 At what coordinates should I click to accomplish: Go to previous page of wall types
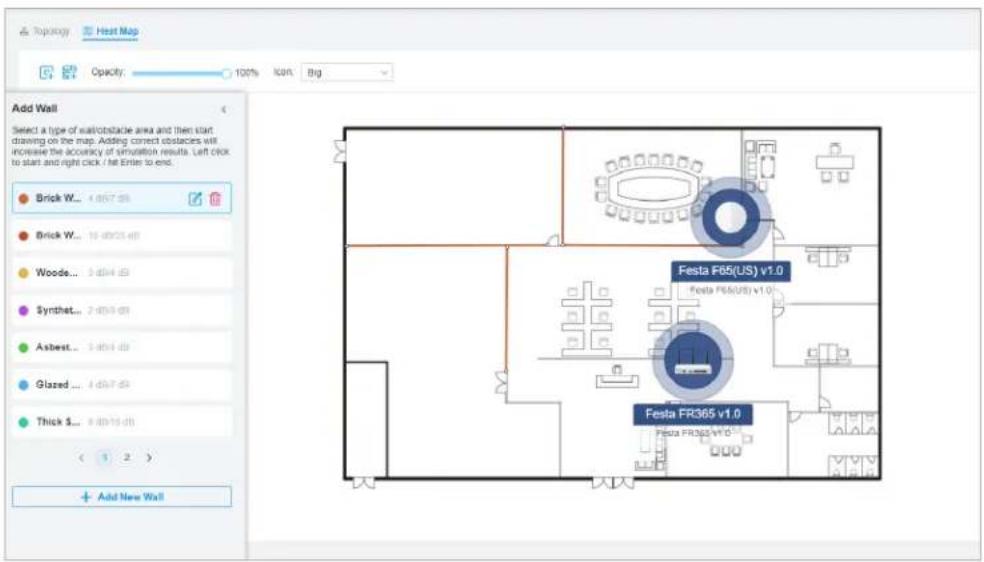82,458
